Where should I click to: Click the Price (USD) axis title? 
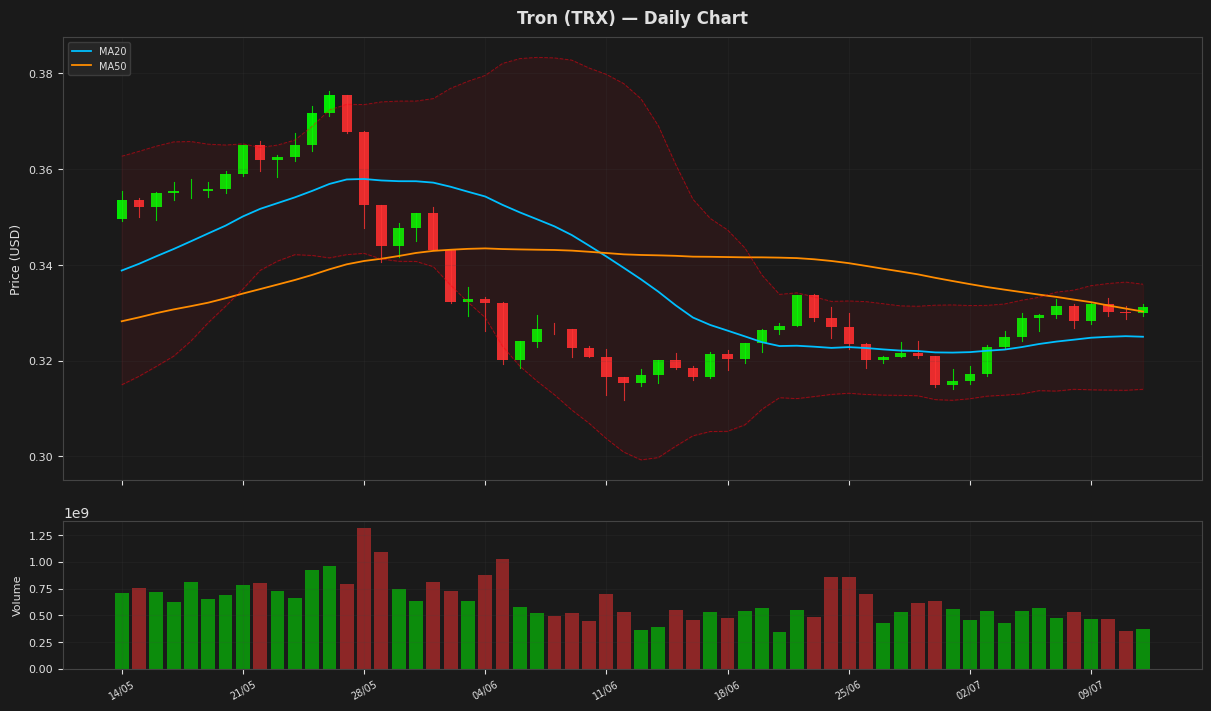pos(15,259)
